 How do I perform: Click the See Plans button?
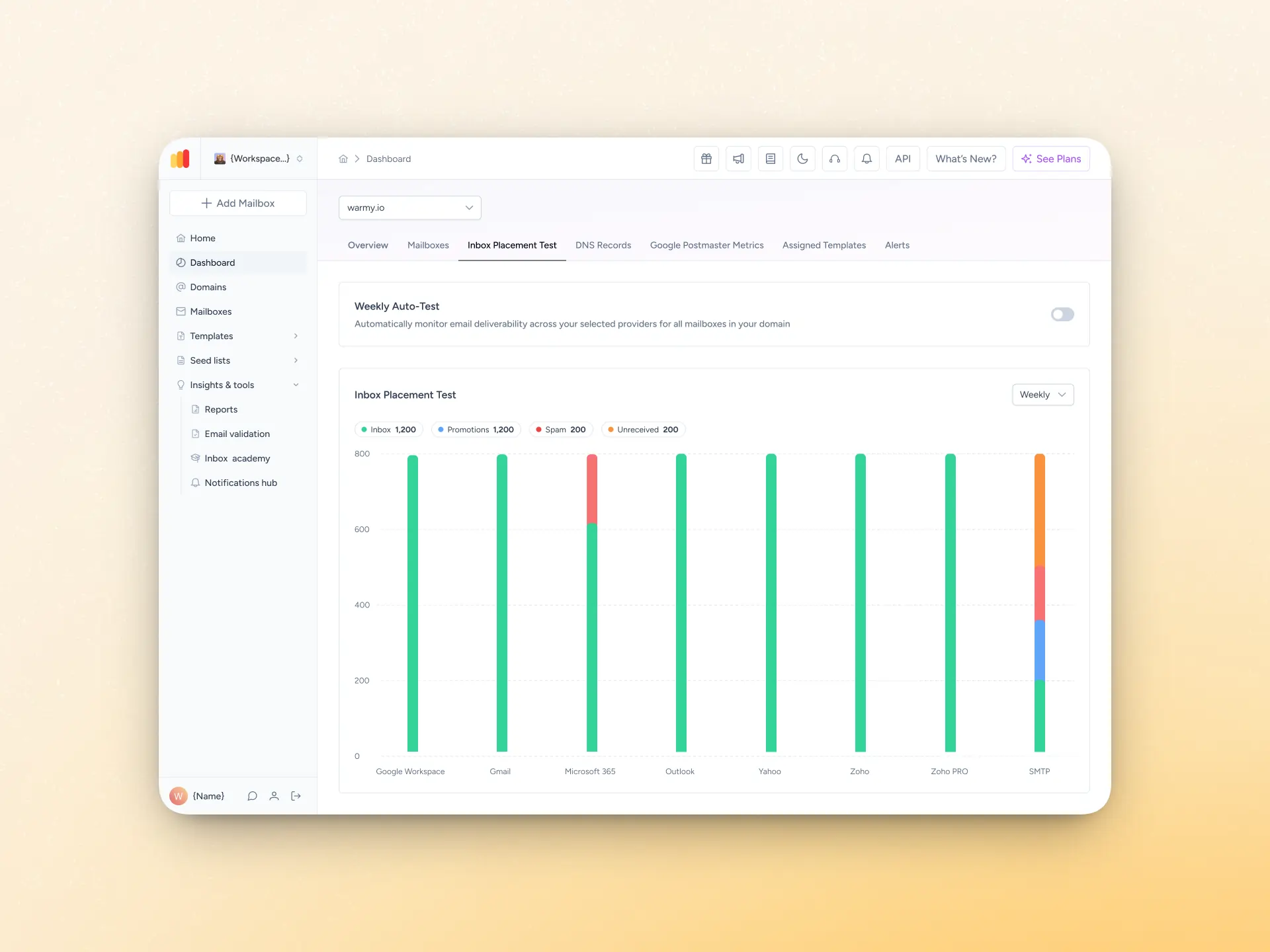(1050, 159)
